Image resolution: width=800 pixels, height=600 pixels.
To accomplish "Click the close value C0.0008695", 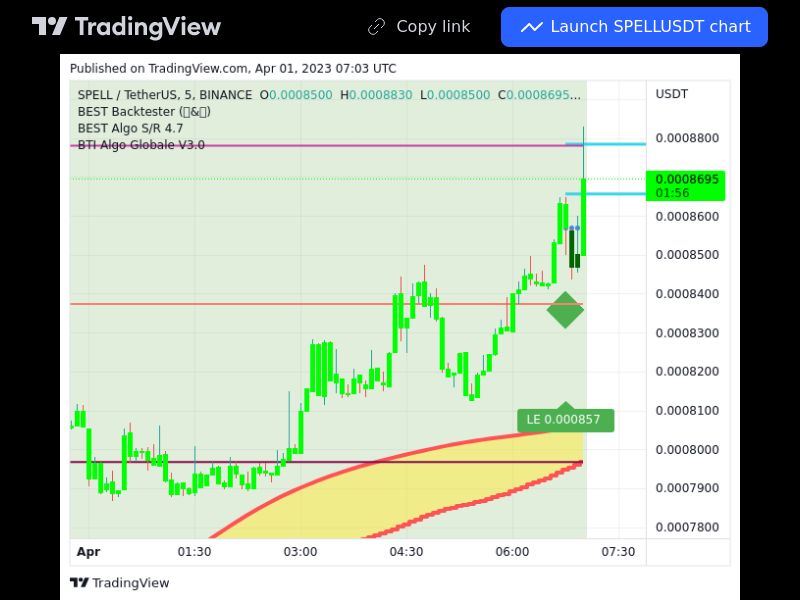I will (x=539, y=95).
